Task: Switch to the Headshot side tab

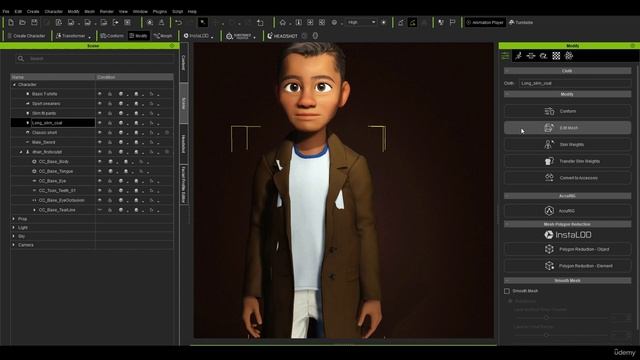Action: pyautogui.click(x=184, y=144)
